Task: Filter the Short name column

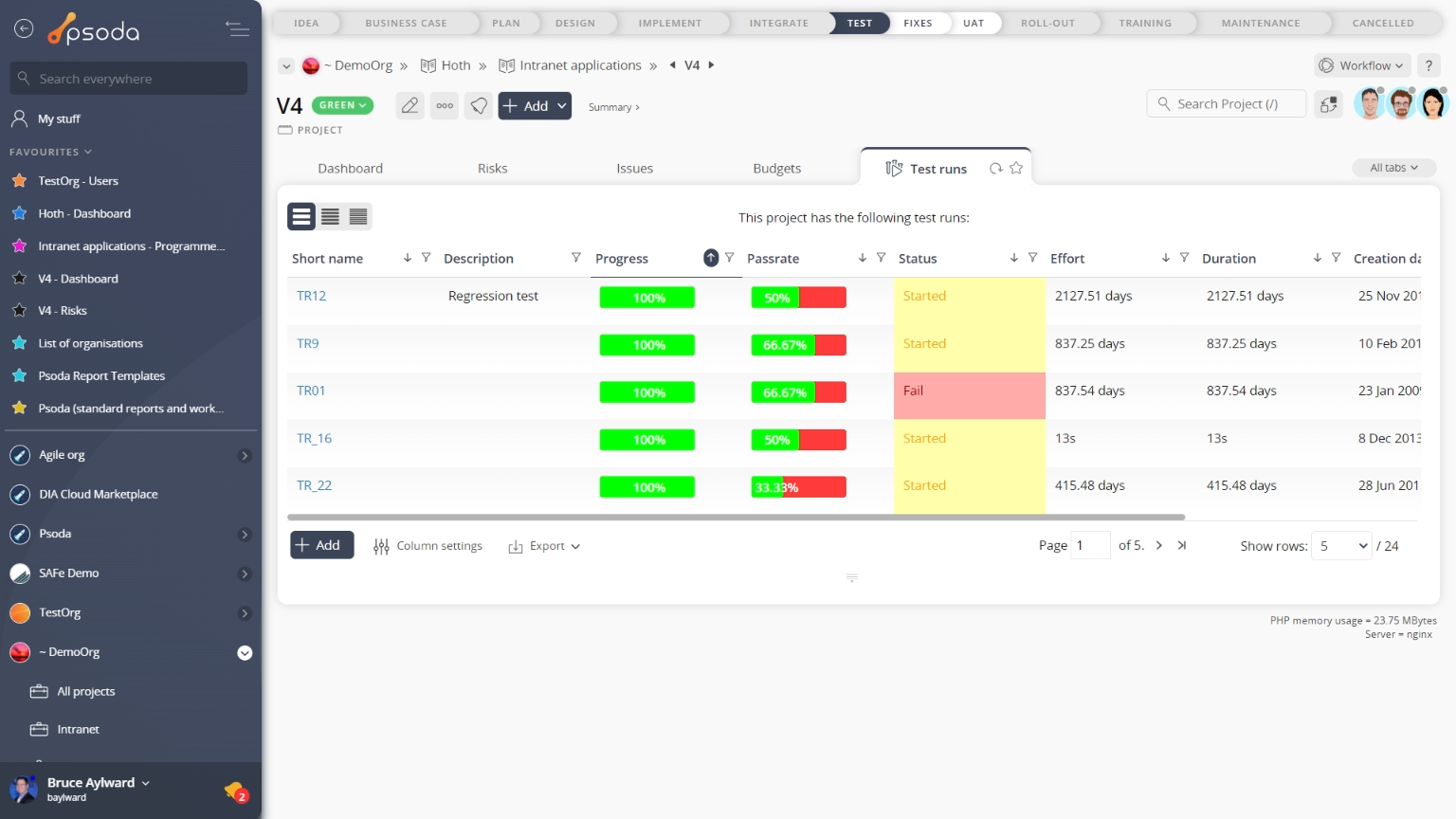Action: tap(427, 258)
